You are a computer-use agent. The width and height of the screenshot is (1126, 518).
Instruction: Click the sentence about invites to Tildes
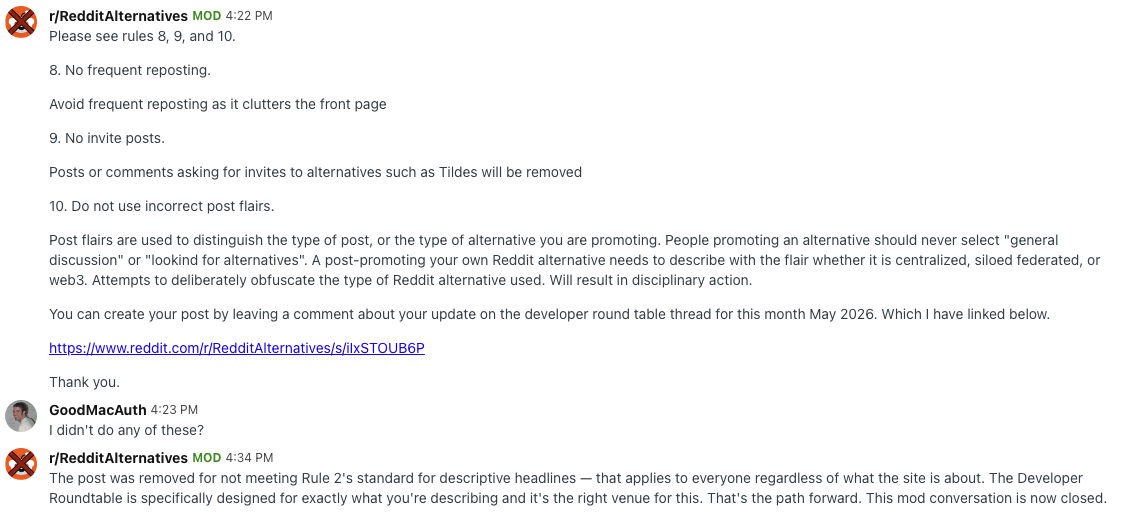[x=315, y=173]
